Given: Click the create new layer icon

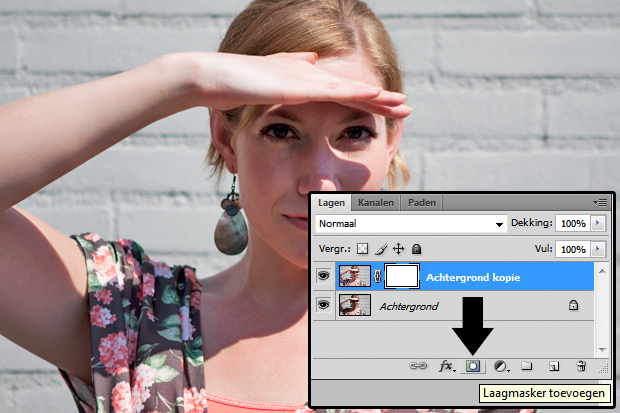Looking at the screenshot, I should tap(553, 367).
